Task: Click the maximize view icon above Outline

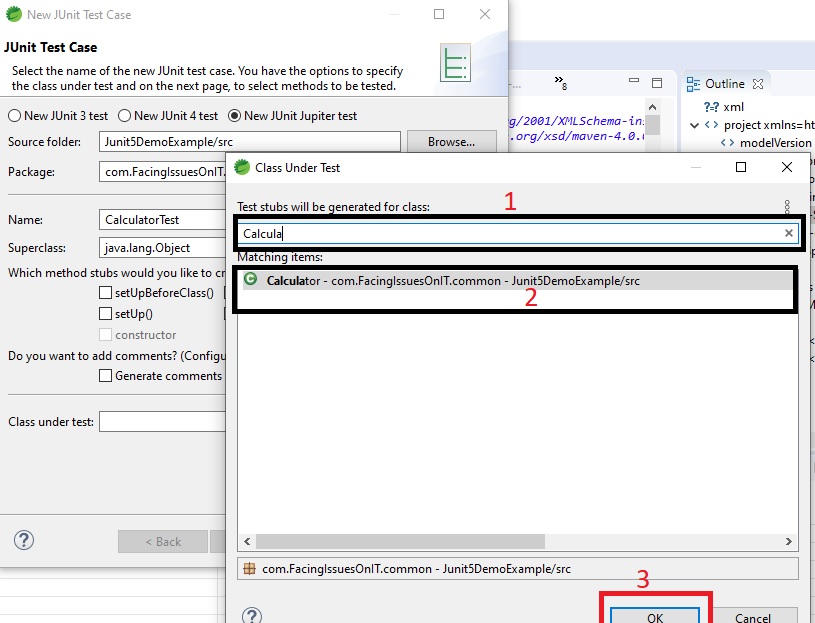Action: pos(656,83)
